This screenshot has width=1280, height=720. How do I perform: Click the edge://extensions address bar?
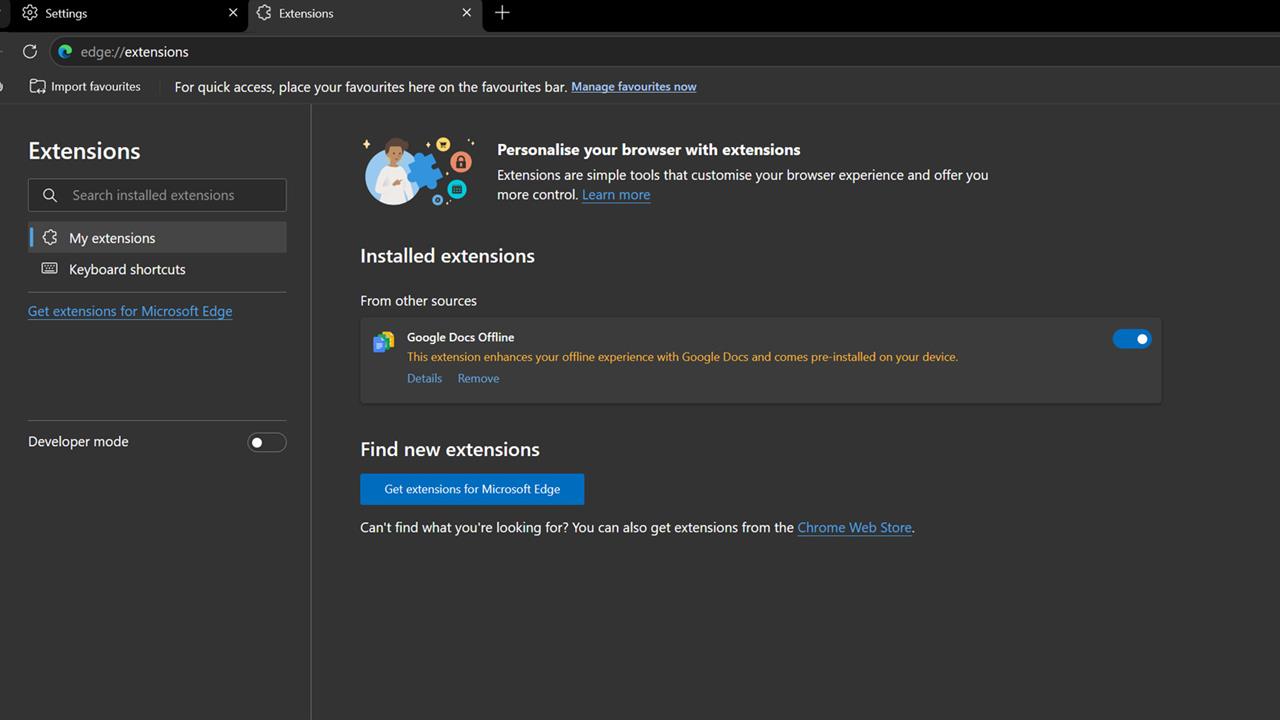(665, 51)
